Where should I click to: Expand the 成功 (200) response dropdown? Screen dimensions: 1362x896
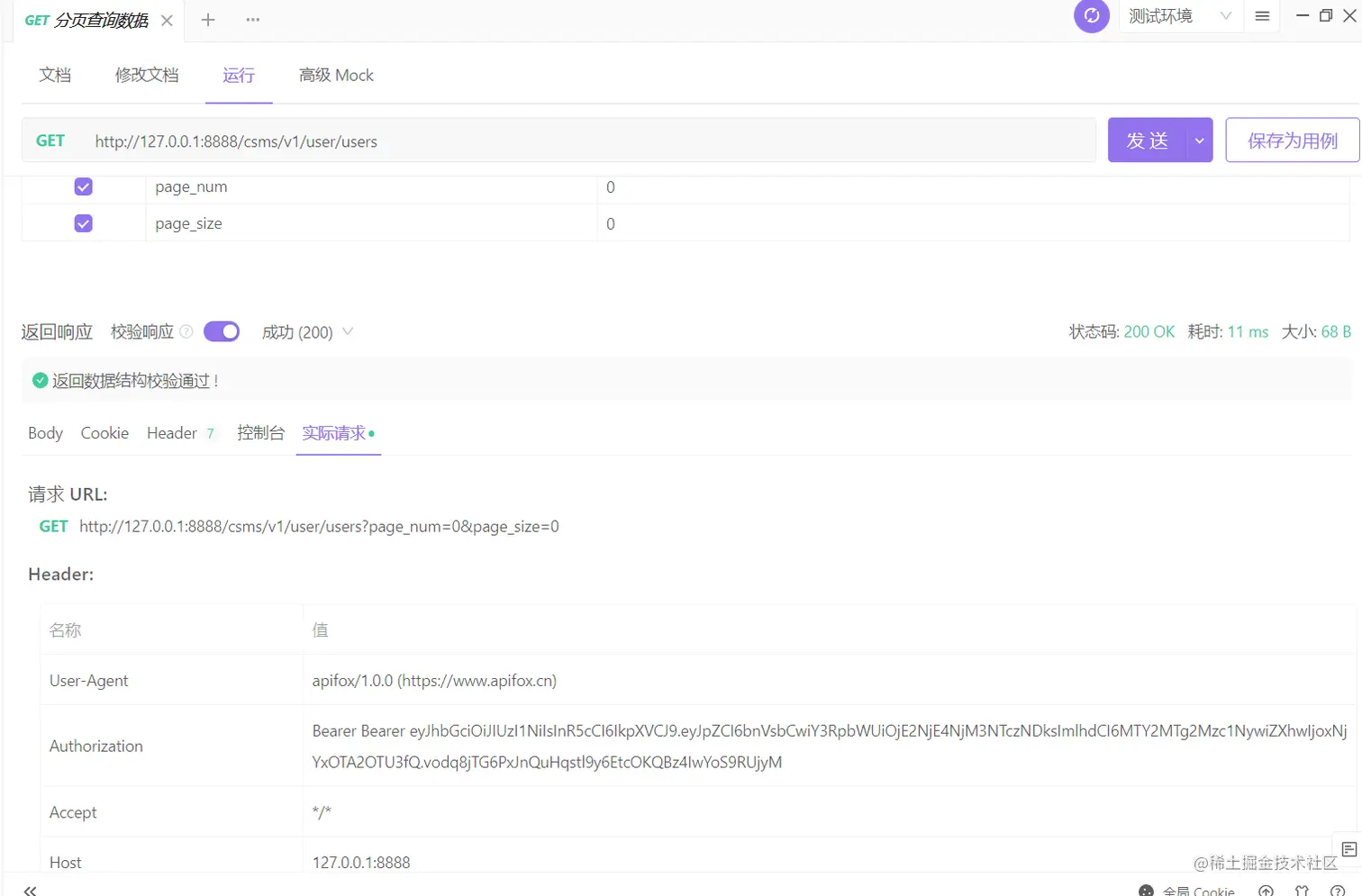pos(307,332)
